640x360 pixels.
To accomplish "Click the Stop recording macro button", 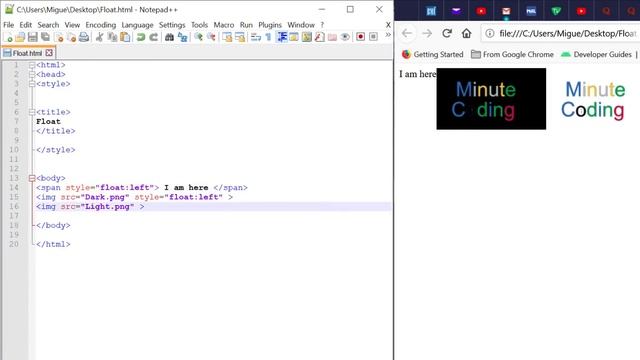I will click(373, 37).
